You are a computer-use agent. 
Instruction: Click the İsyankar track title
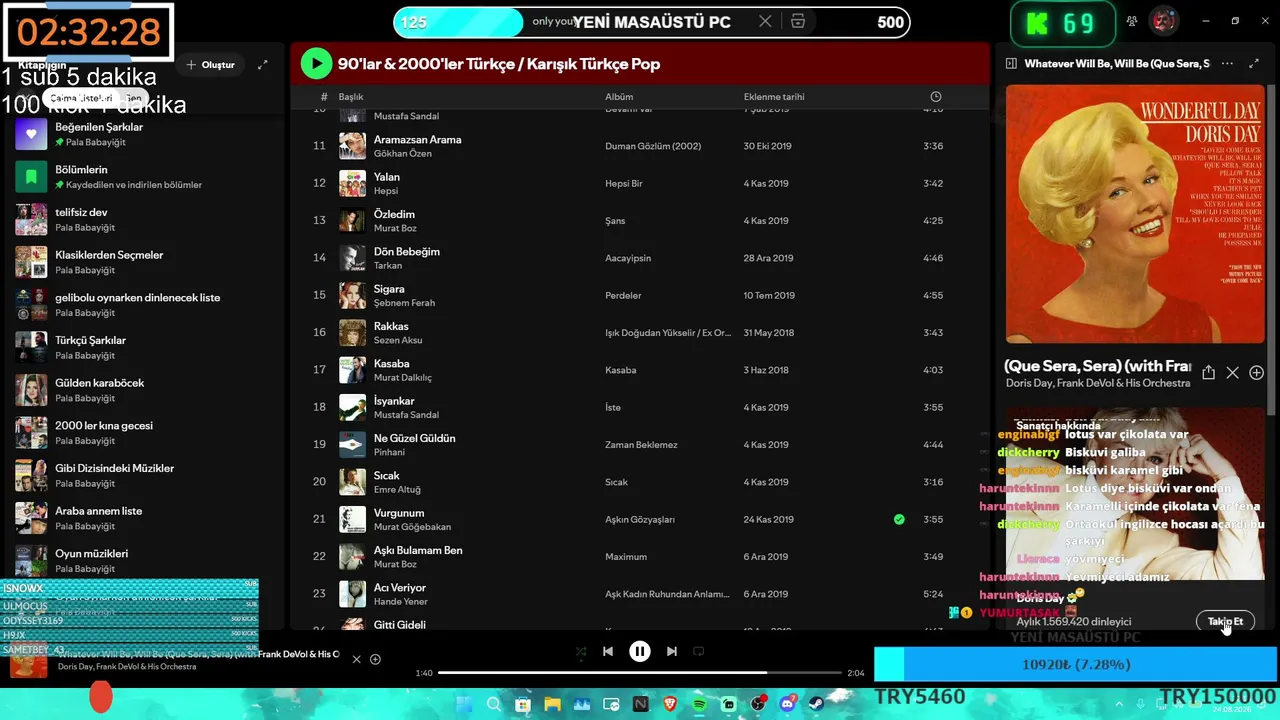click(393, 401)
